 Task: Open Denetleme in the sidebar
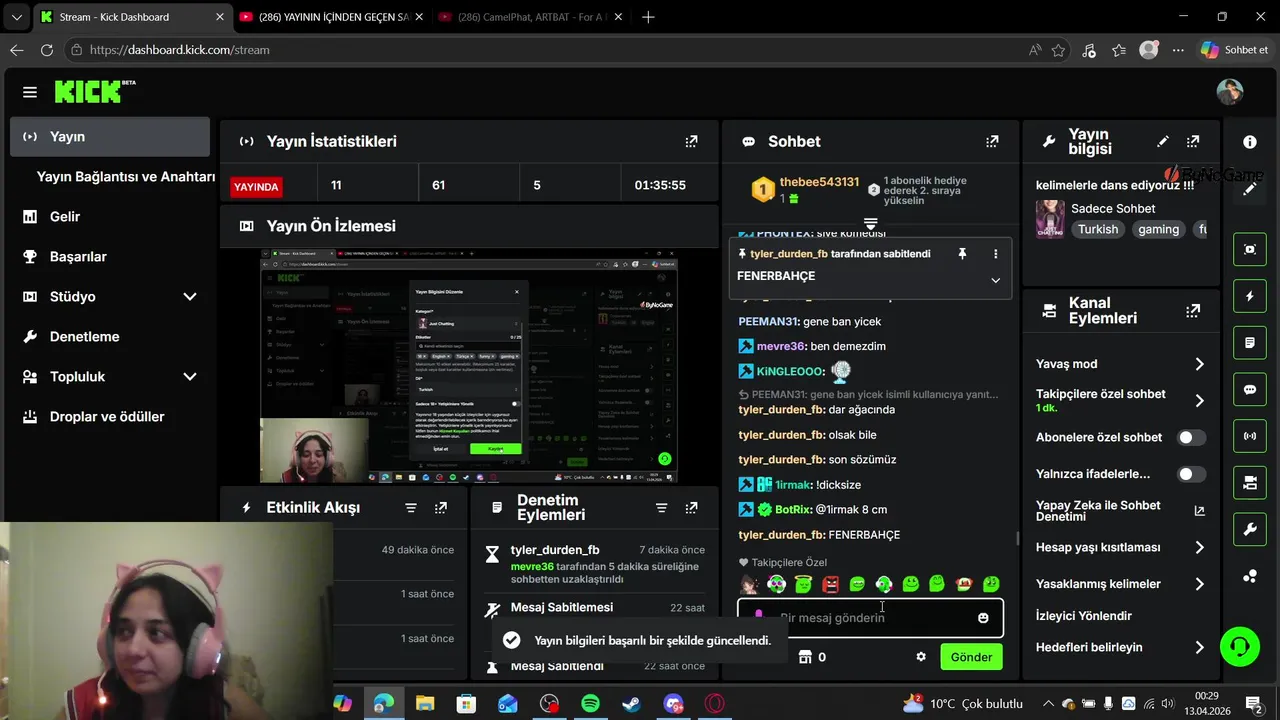point(110,337)
